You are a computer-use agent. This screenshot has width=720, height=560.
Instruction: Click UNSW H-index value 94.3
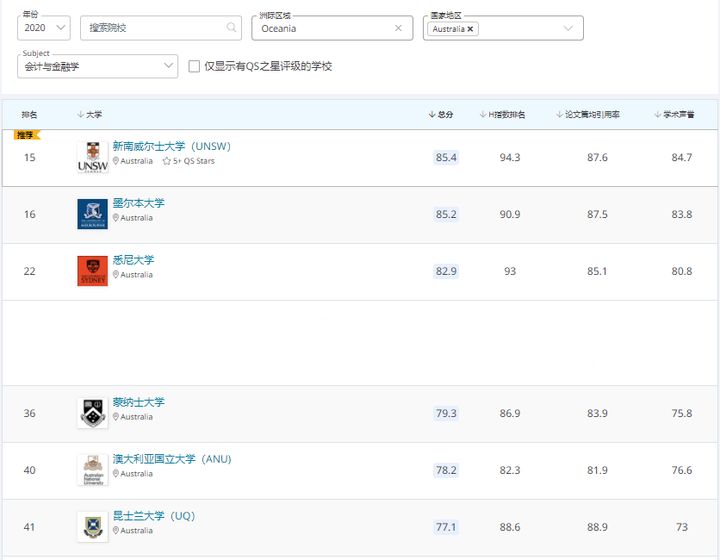point(510,157)
